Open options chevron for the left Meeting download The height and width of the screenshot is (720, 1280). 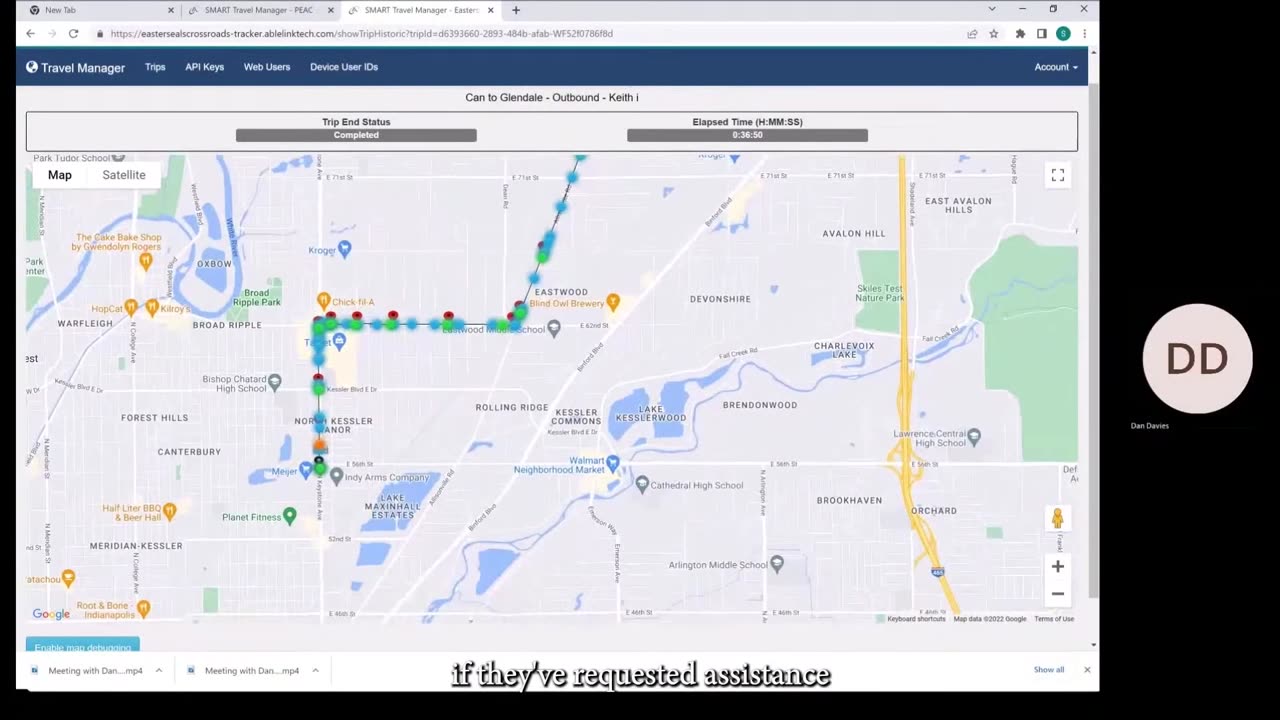[x=158, y=671]
